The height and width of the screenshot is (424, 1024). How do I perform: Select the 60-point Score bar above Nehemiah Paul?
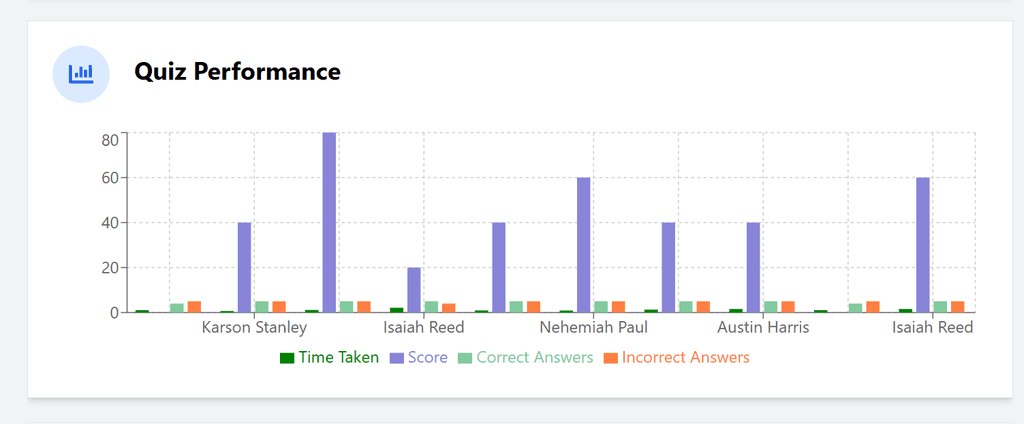tap(584, 245)
